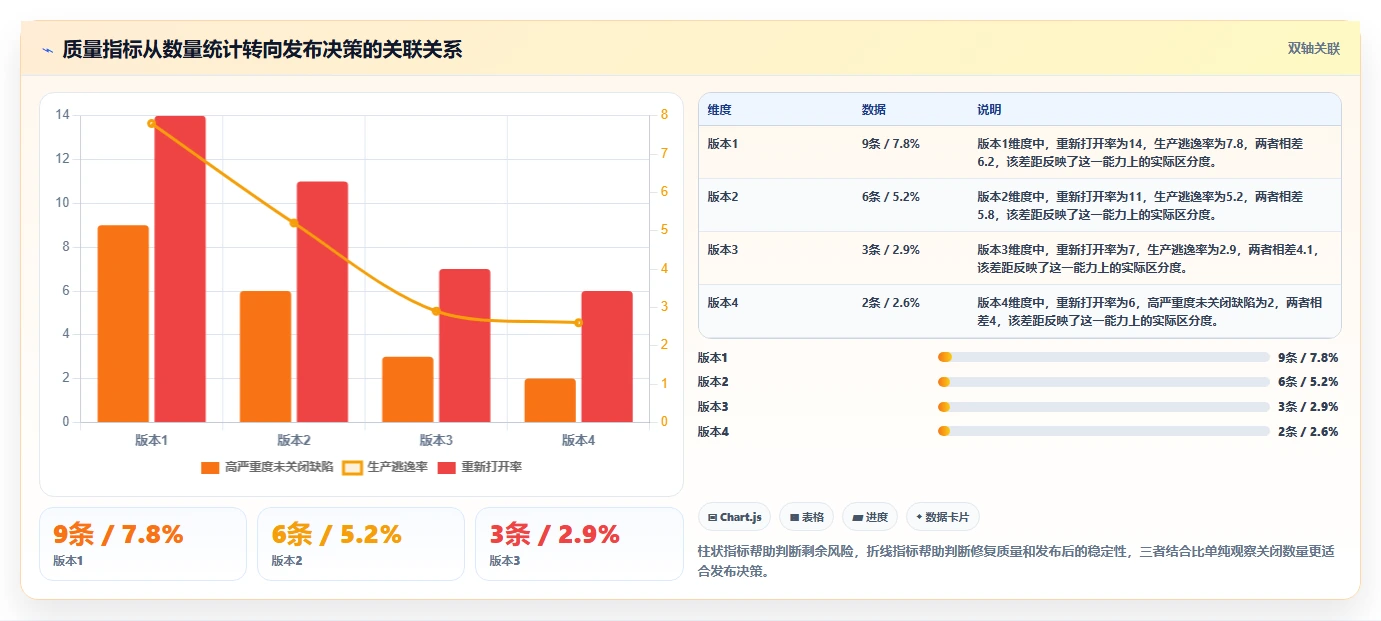Toggle 重新打开率 legend item

[479, 467]
